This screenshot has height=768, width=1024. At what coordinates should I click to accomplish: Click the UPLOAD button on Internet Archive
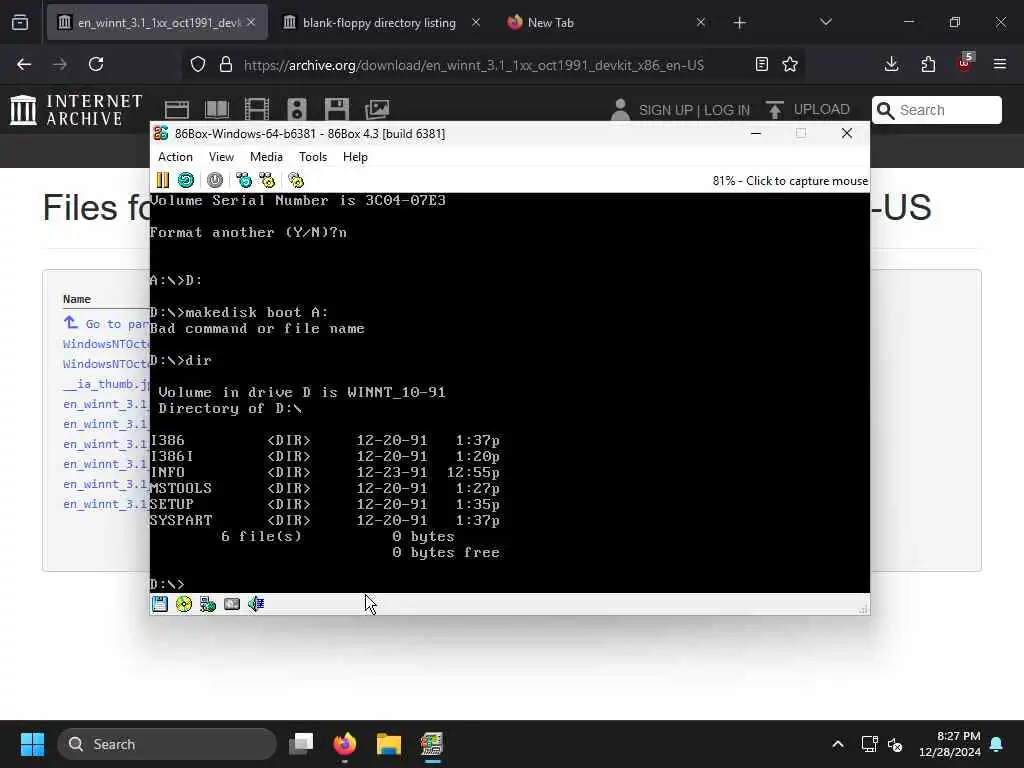[808, 110]
